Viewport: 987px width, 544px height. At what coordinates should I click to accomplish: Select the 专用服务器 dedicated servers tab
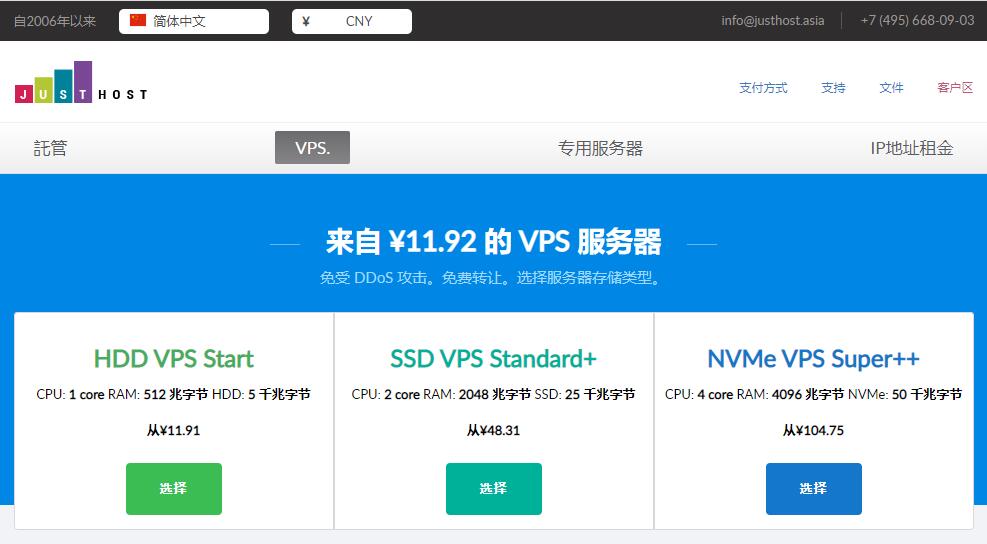coord(601,148)
